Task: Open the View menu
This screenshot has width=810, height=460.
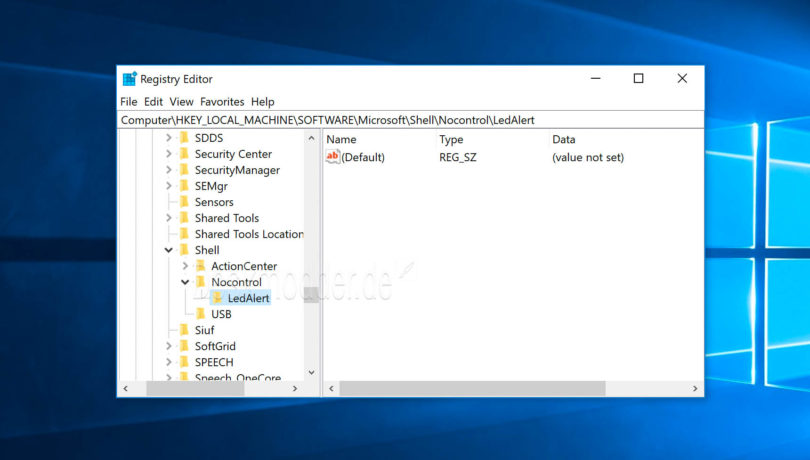Action: (181, 102)
